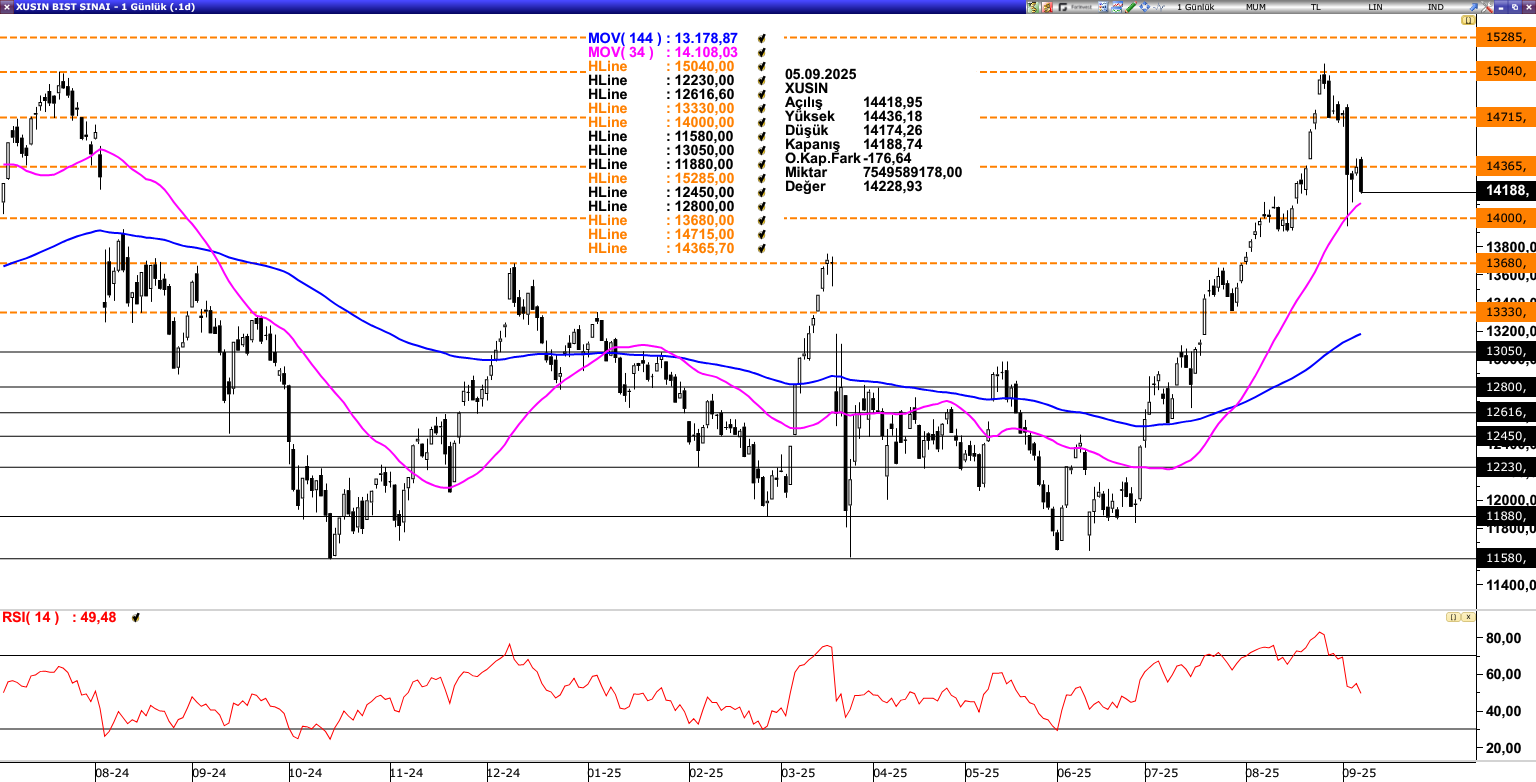Click the left yellow icon in RSI panel corner
The image size is (1536, 782).
[1452, 617]
